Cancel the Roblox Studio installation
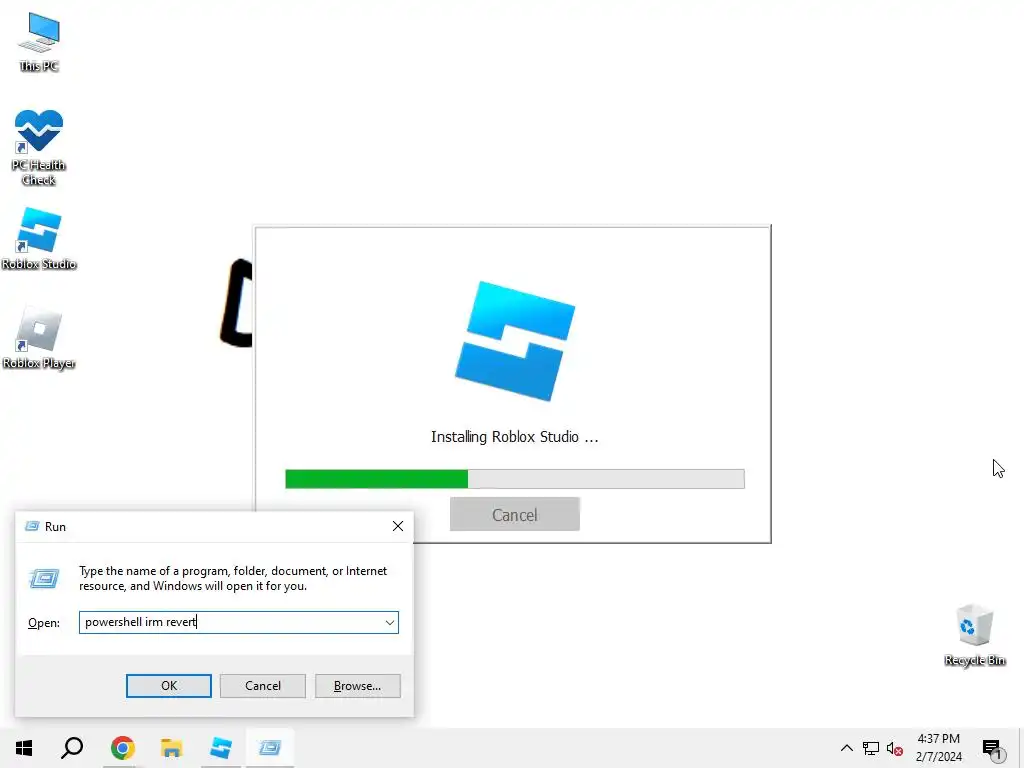Viewport: 1024px width, 768px height. (515, 515)
